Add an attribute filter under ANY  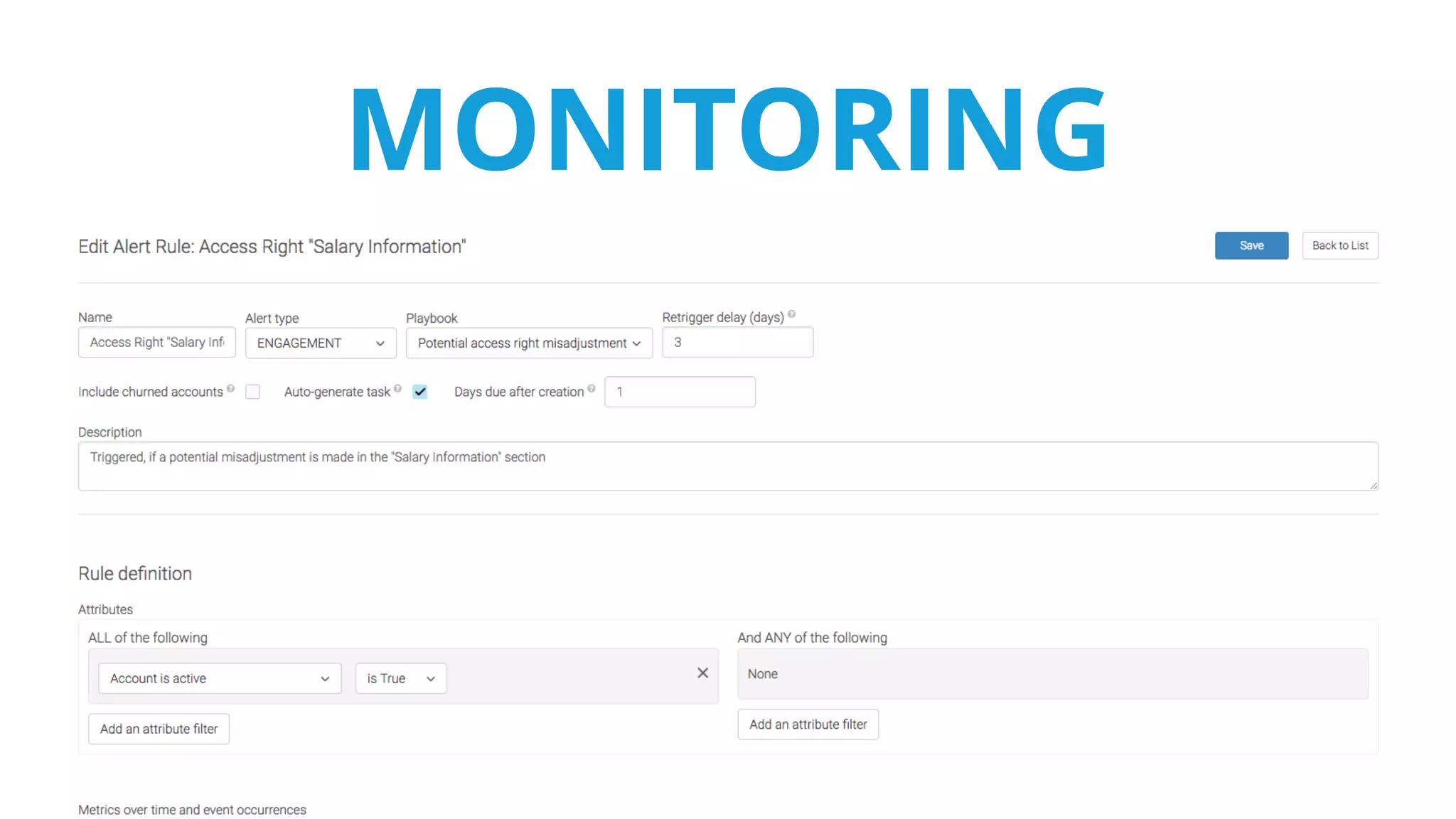[x=808, y=724]
